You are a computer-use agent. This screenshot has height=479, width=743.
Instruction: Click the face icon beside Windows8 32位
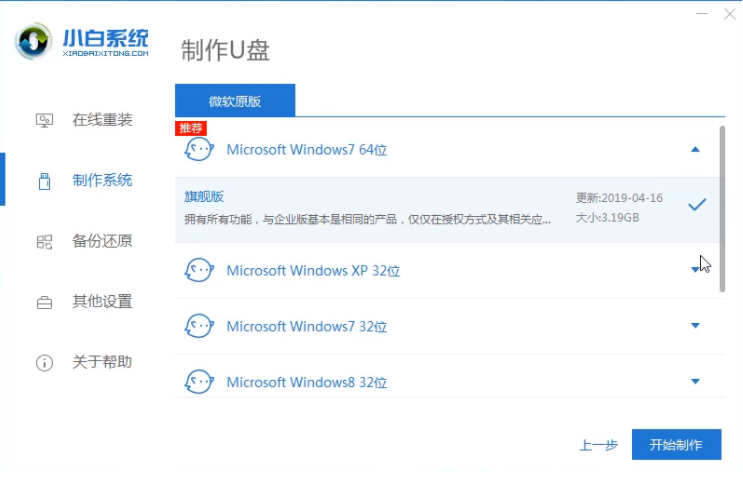click(x=199, y=382)
